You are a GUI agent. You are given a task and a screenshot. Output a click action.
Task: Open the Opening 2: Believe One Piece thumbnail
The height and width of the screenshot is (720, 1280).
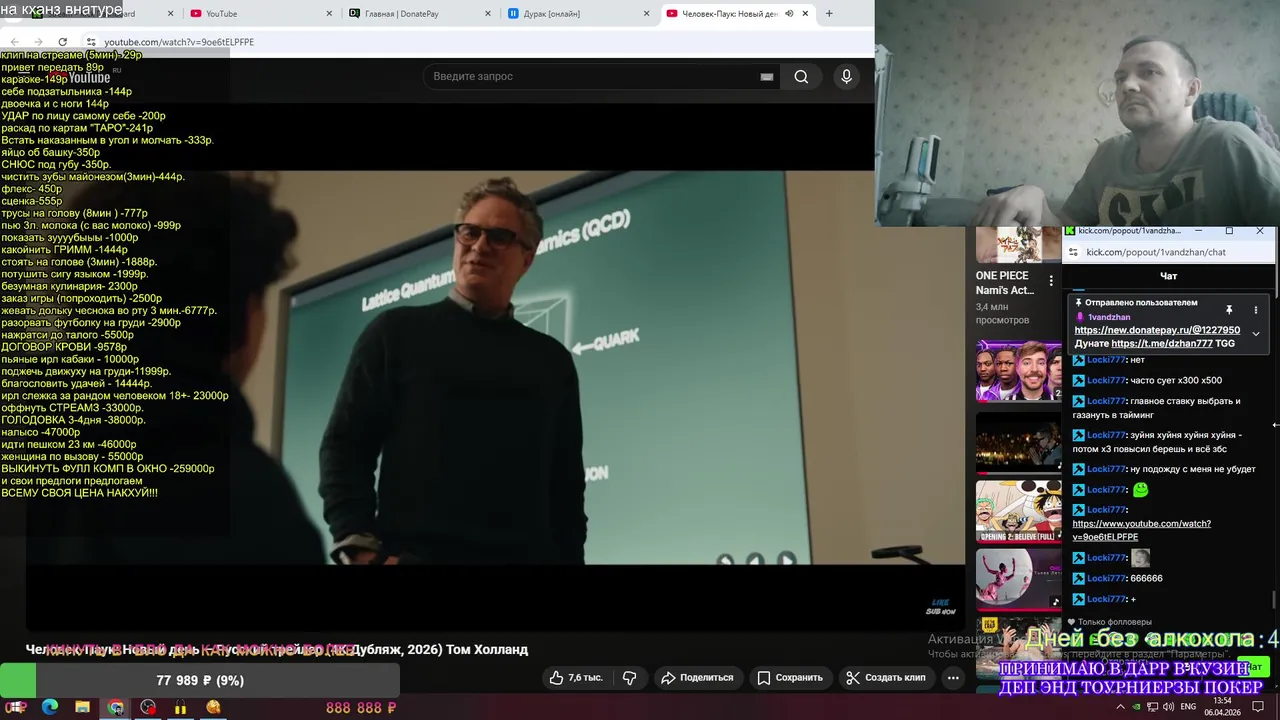tap(1018, 511)
